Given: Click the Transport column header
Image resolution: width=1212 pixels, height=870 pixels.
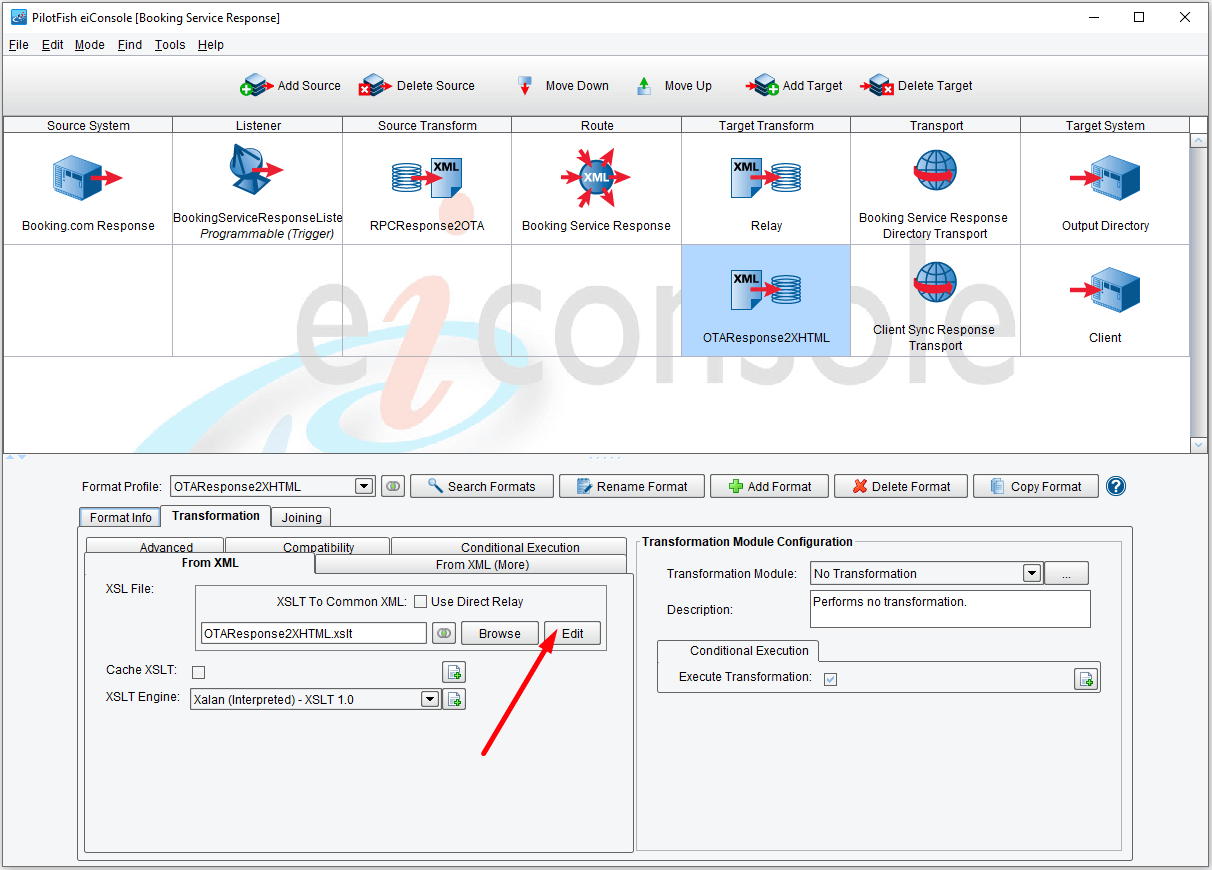Looking at the screenshot, I should [x=936, y=125].
